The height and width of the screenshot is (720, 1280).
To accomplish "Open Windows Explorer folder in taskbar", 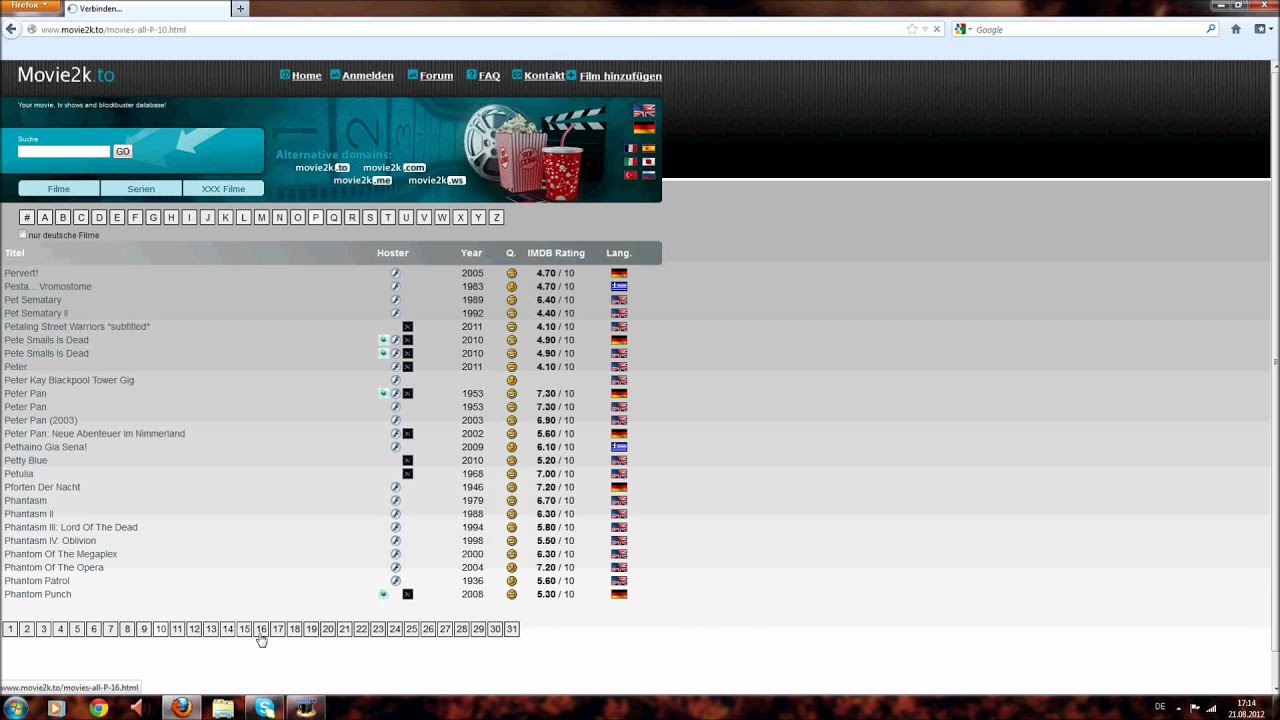I will click(x=223, y=708).
